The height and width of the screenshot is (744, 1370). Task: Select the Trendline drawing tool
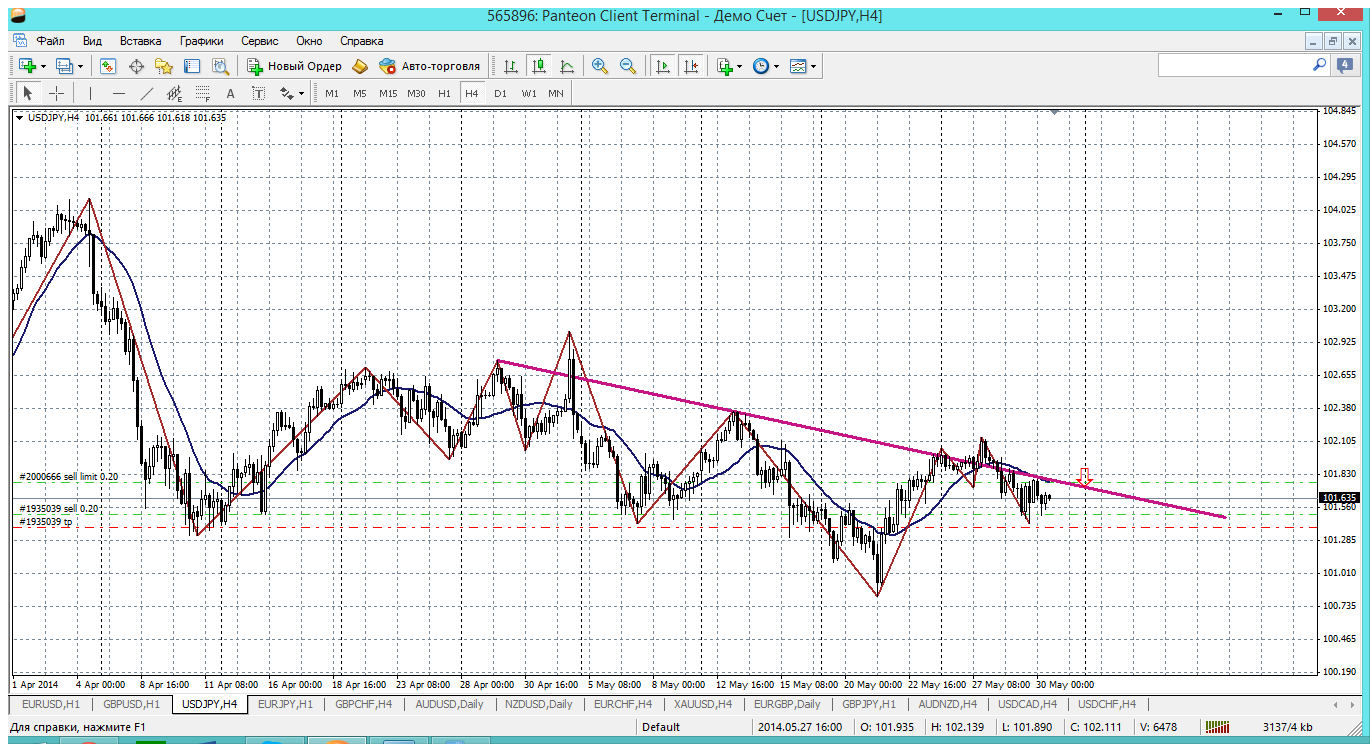pyautogui.click(x=147, y=93)
